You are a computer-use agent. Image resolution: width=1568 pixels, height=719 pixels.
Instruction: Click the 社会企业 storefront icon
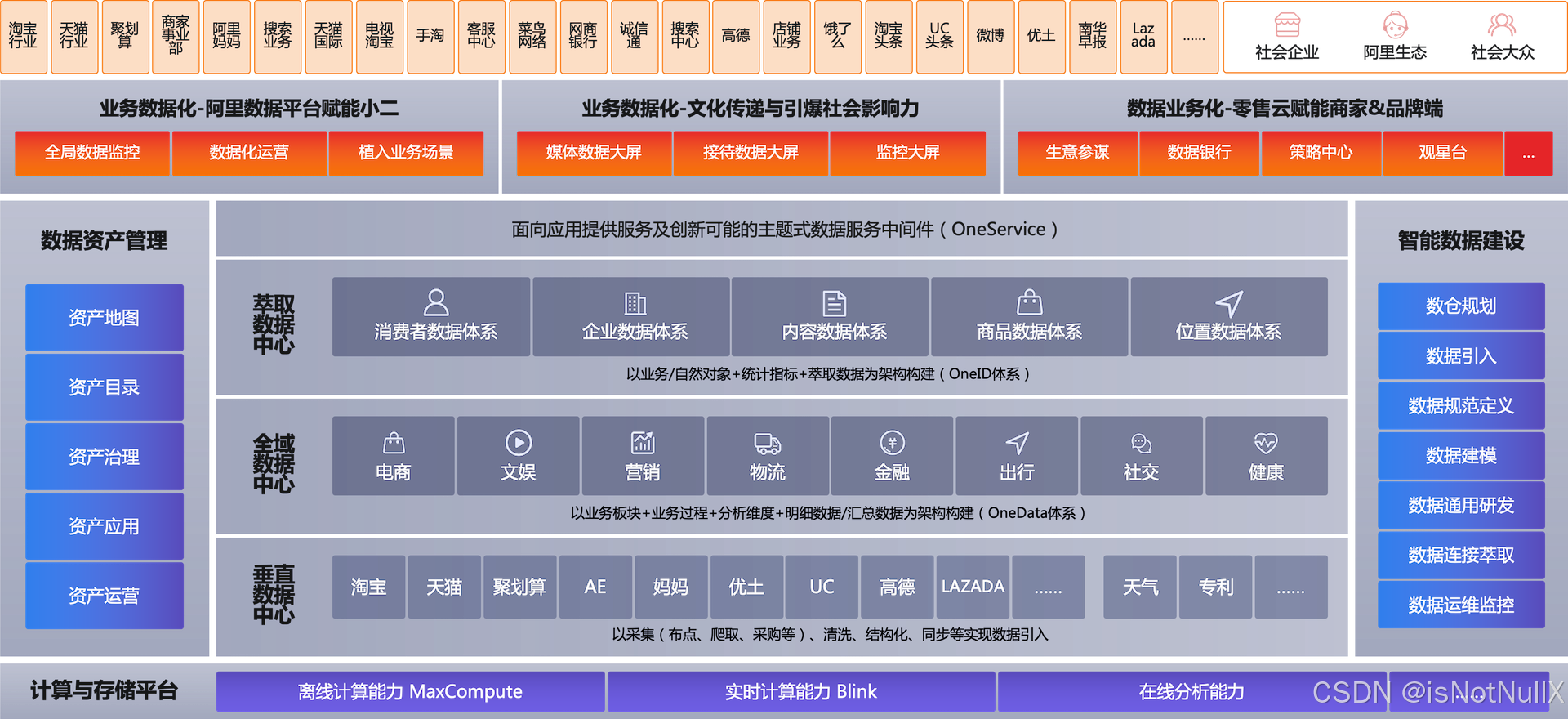click(1287, 25)
